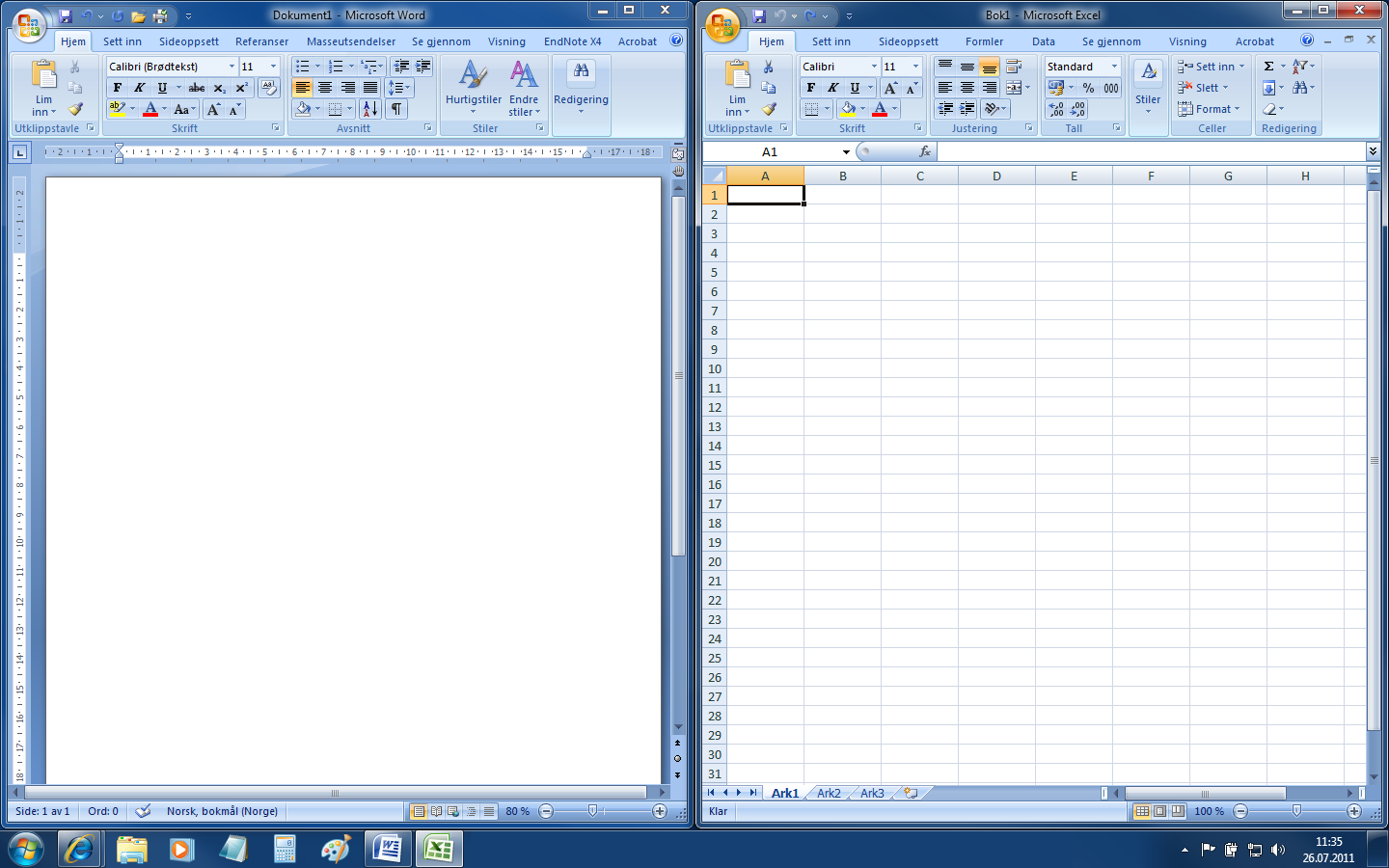Click increase decimal icon in Excel

1056,109
